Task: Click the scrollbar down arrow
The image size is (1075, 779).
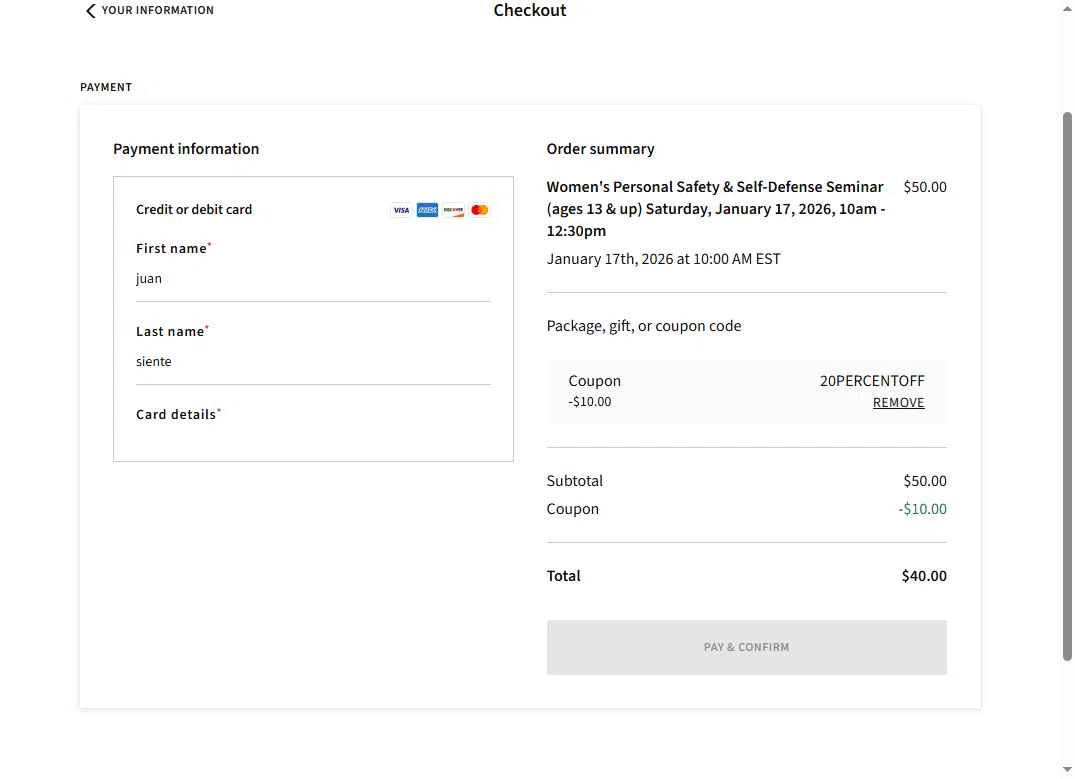Action: click(1067, 770)
